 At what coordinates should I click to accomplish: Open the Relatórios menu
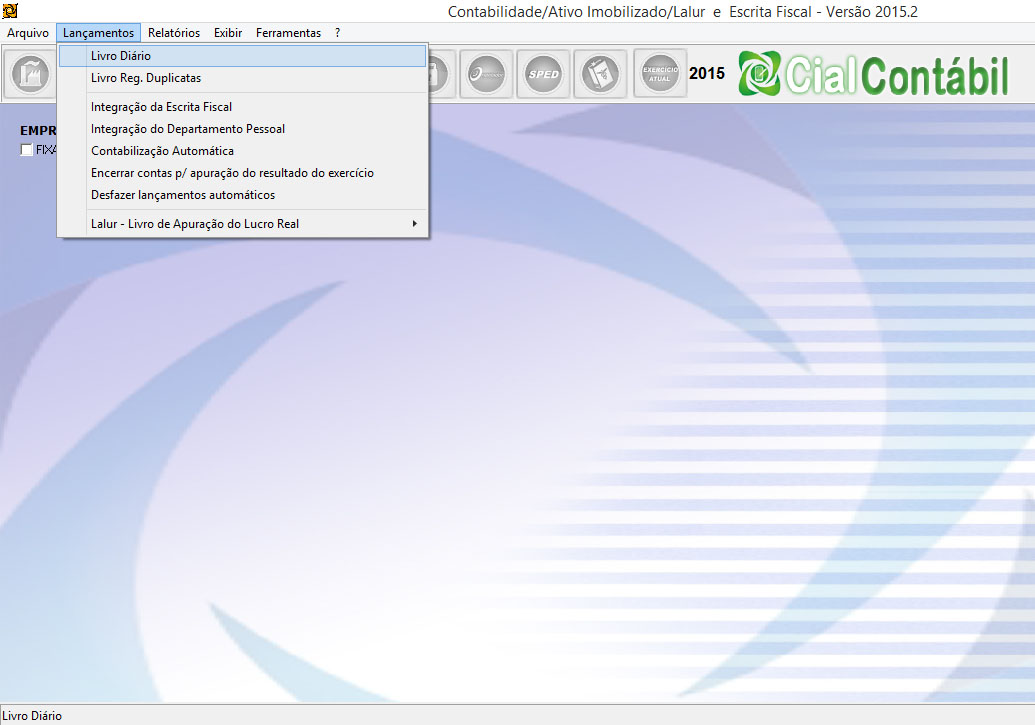(174, 33)
